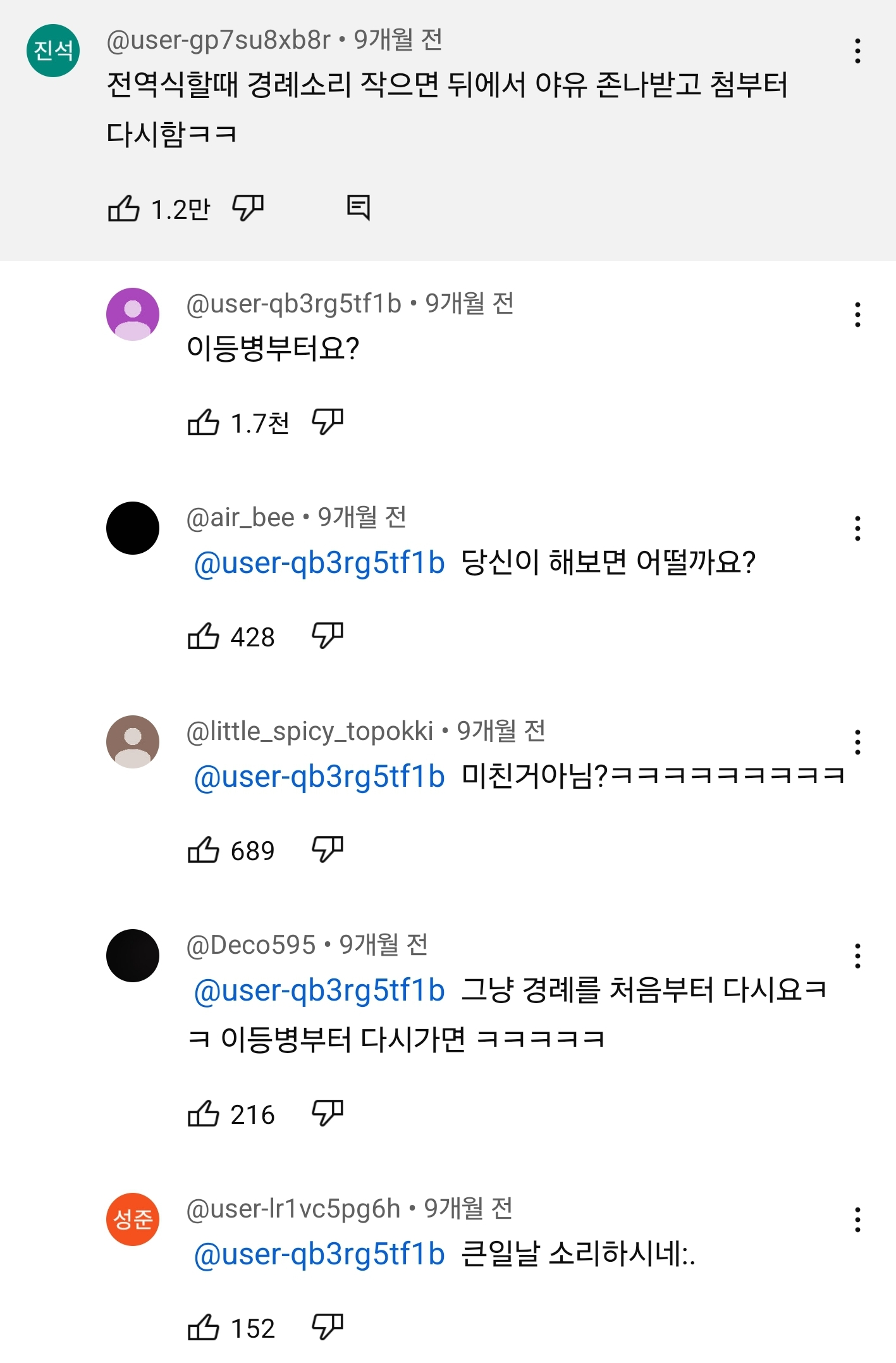The width and height of the screenshot is (896, 1363).
Task: Open more options for @little_spicy_topokki's reply
Action: coord(857,742)
